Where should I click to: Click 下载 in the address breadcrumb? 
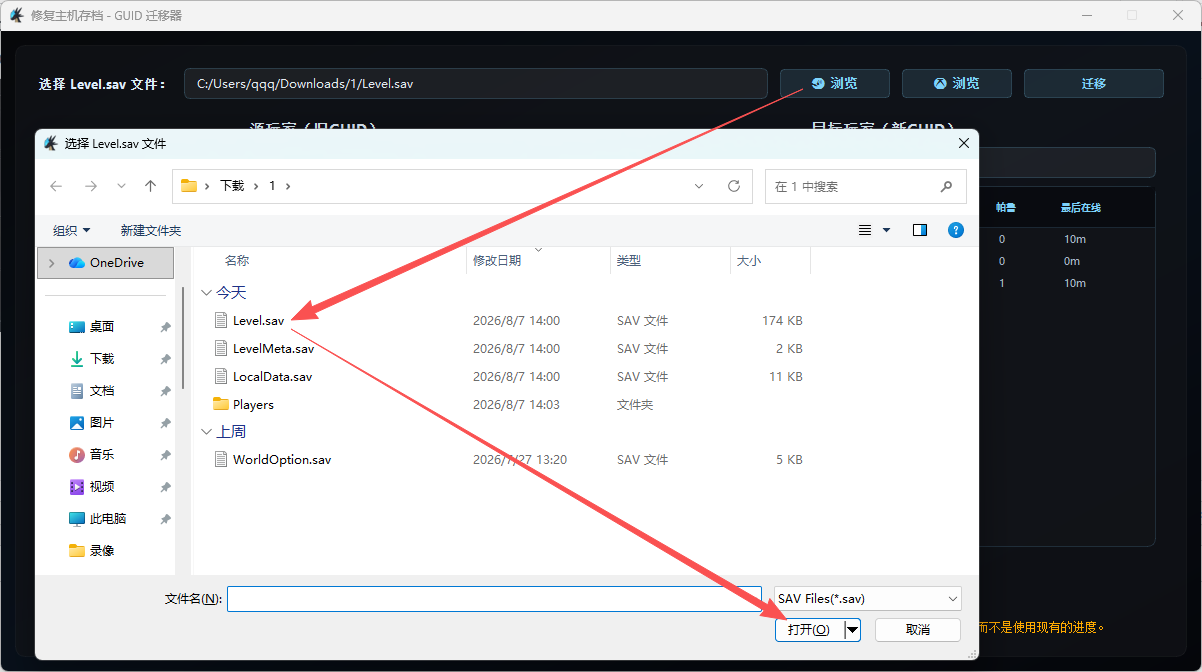click(232, 186)
